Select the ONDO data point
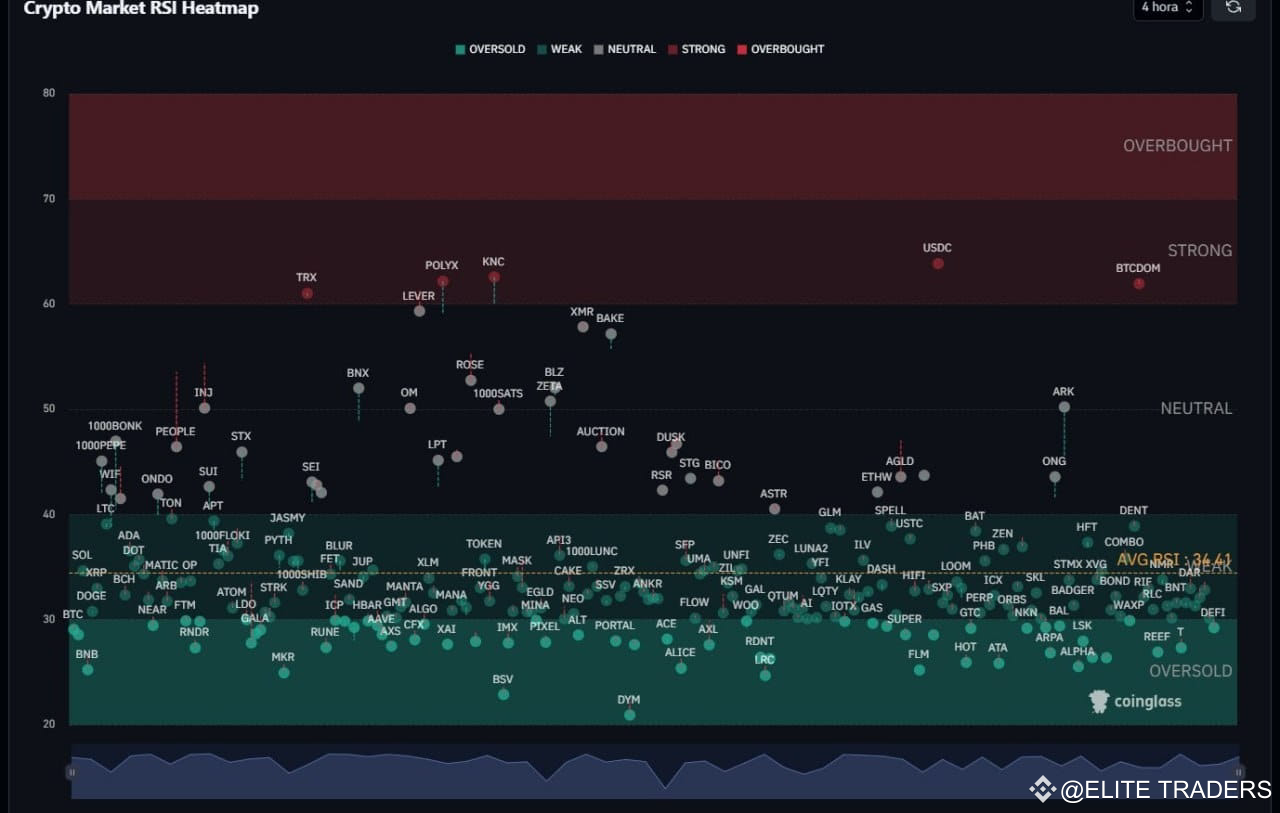 (x=158, y=494)
